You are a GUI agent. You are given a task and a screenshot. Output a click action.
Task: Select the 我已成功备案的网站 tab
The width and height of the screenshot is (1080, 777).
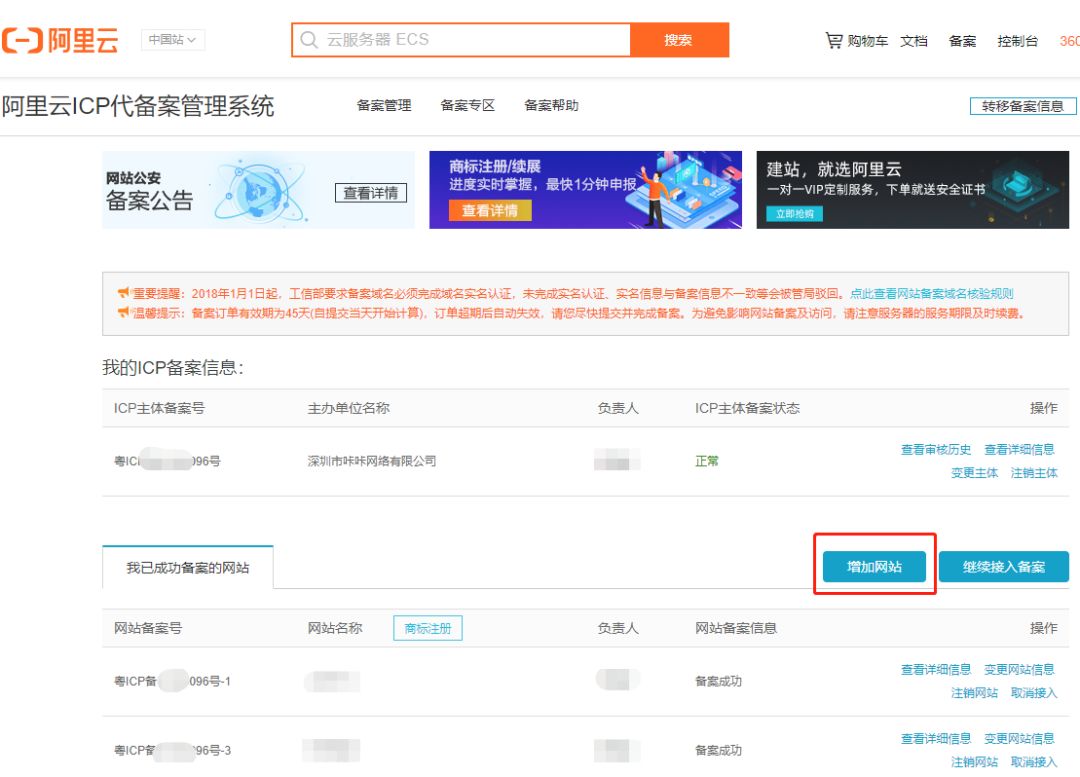click(188, 568)
